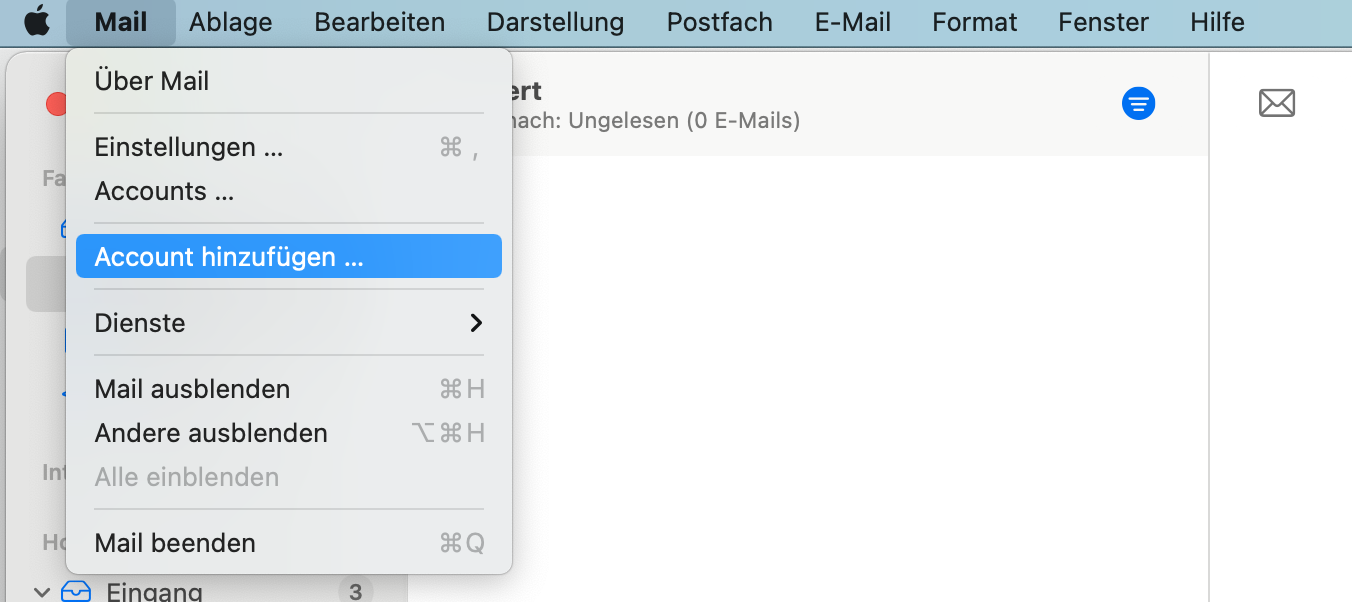Open the Bearbeiten menu
The image size is (1352, 602).
coord(379,22)
